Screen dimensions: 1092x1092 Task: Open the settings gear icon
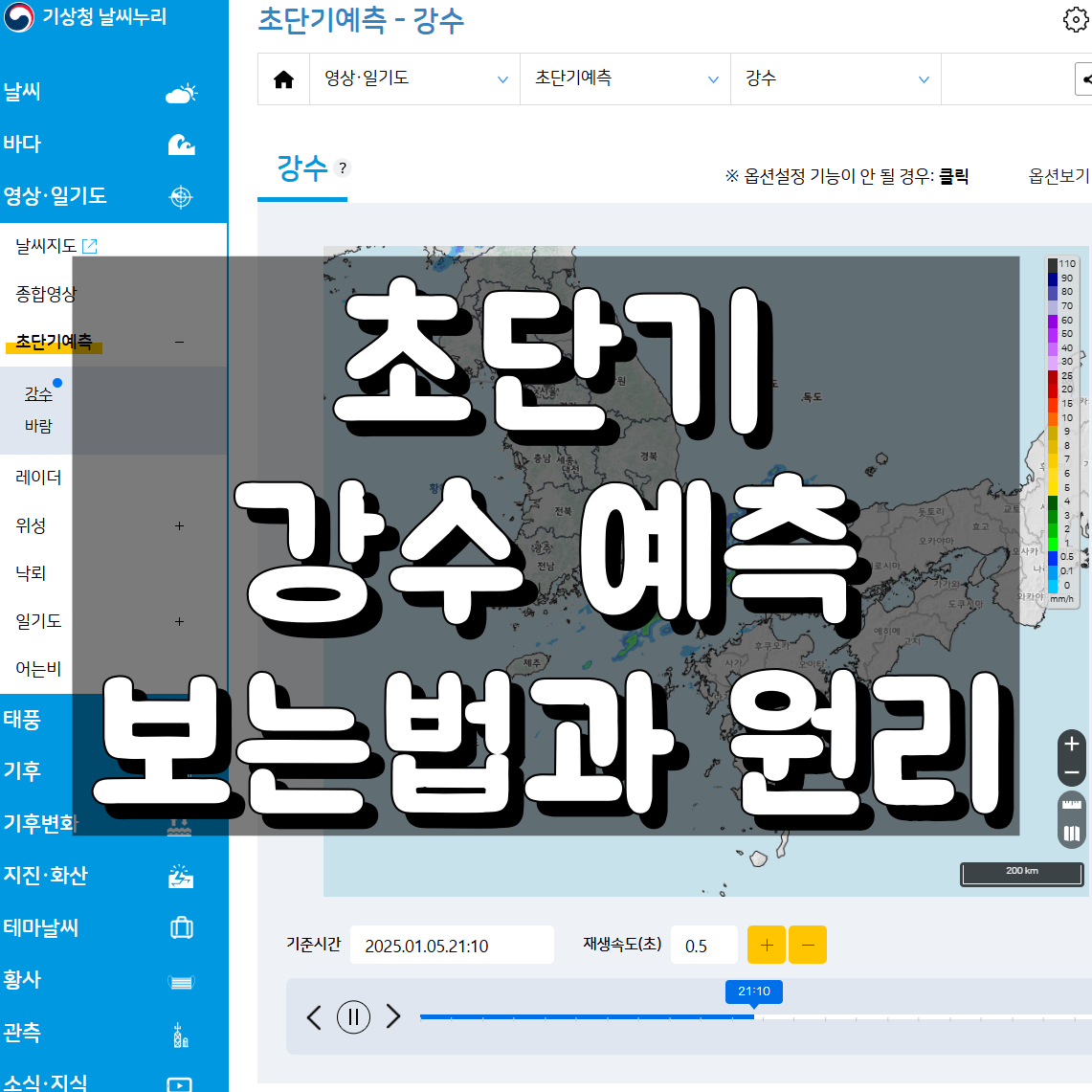pyautogui.click(x=1076, y=19)
